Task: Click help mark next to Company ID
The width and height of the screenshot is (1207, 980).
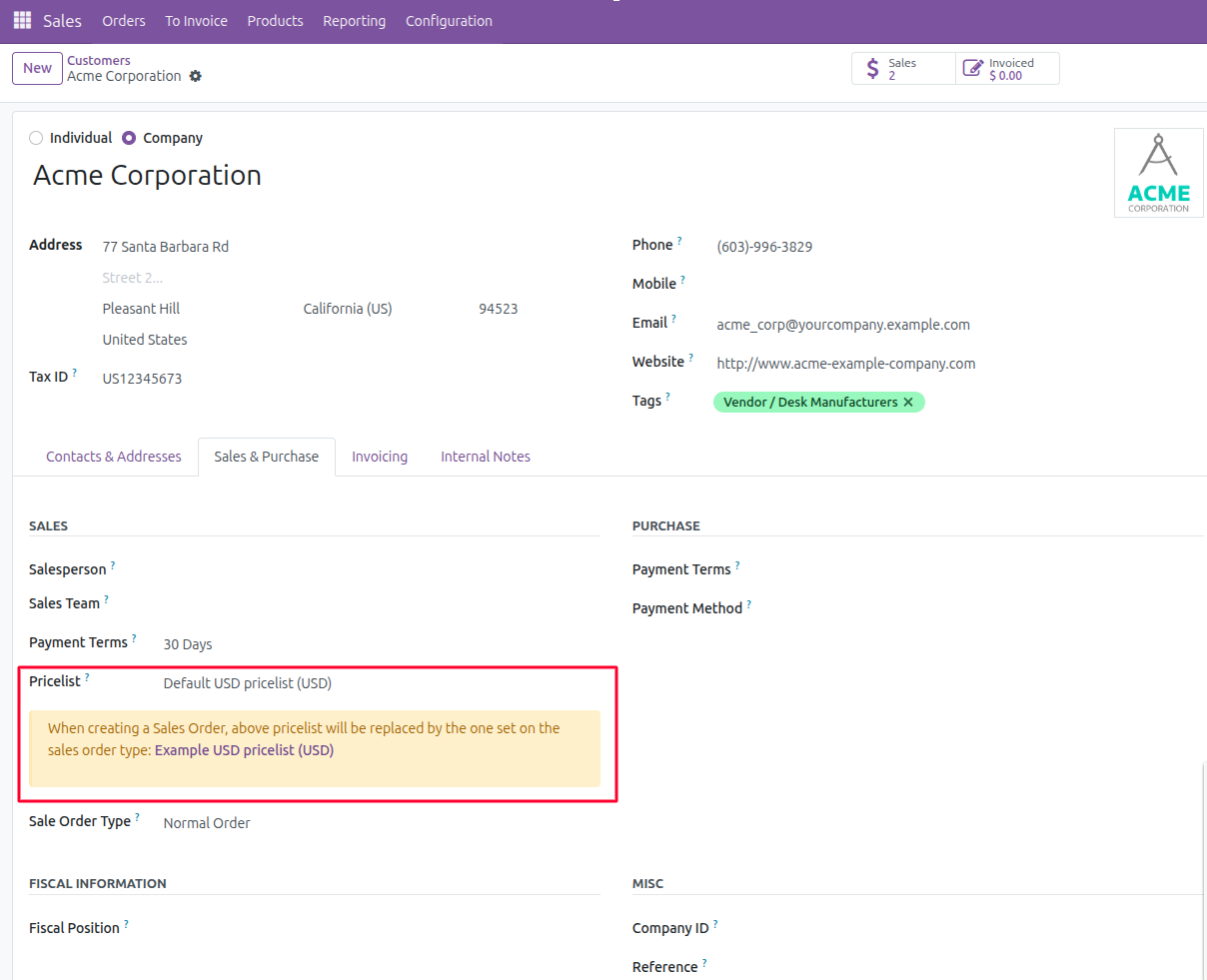Action: (x=715, y=924)
